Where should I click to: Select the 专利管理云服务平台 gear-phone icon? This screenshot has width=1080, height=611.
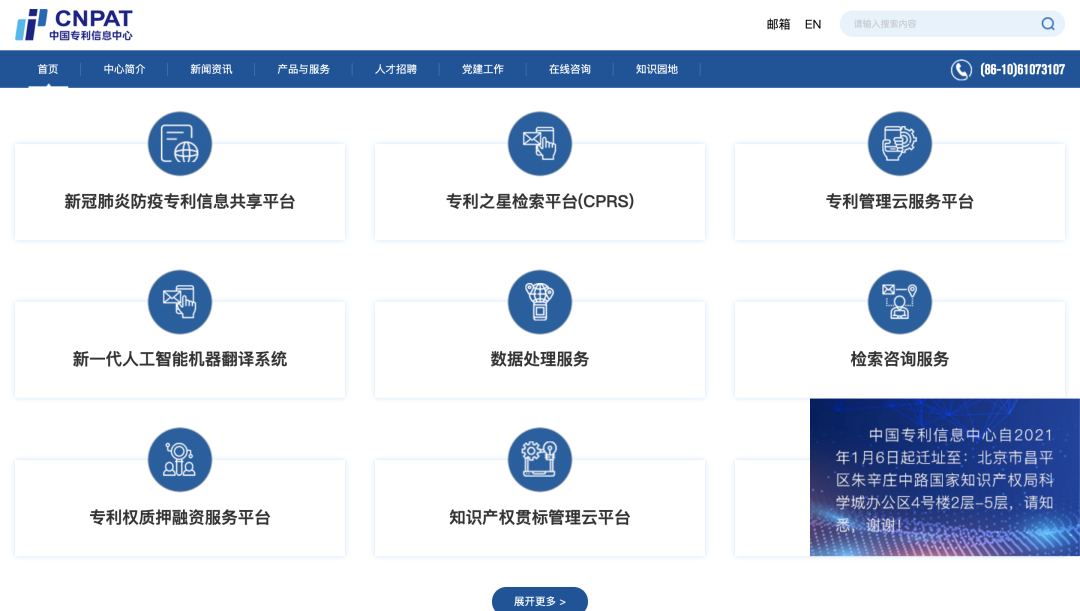(x=899, y=143)
